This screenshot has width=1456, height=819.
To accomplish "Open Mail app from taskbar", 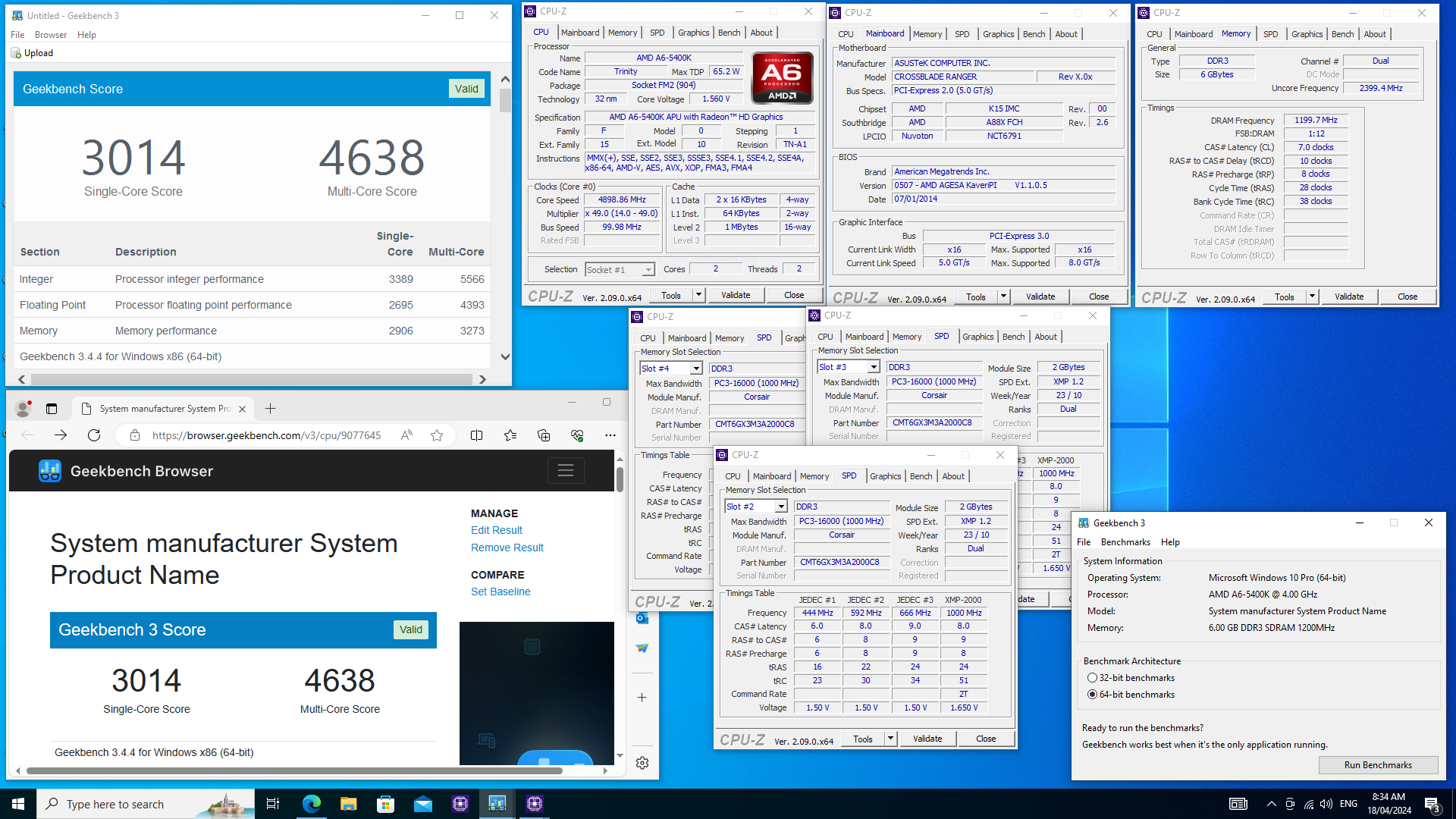I will [x=422, y=804].
